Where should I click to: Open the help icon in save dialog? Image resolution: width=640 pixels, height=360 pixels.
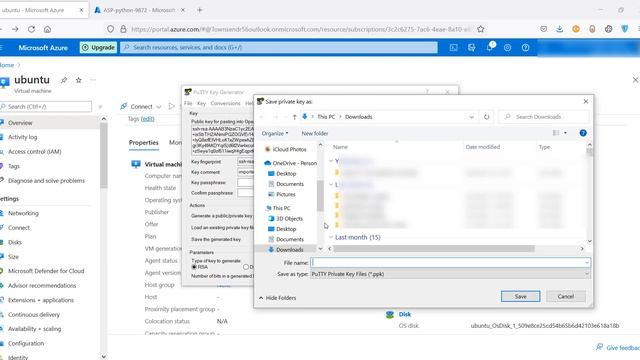pyautogui.click(x=583, y=133)
